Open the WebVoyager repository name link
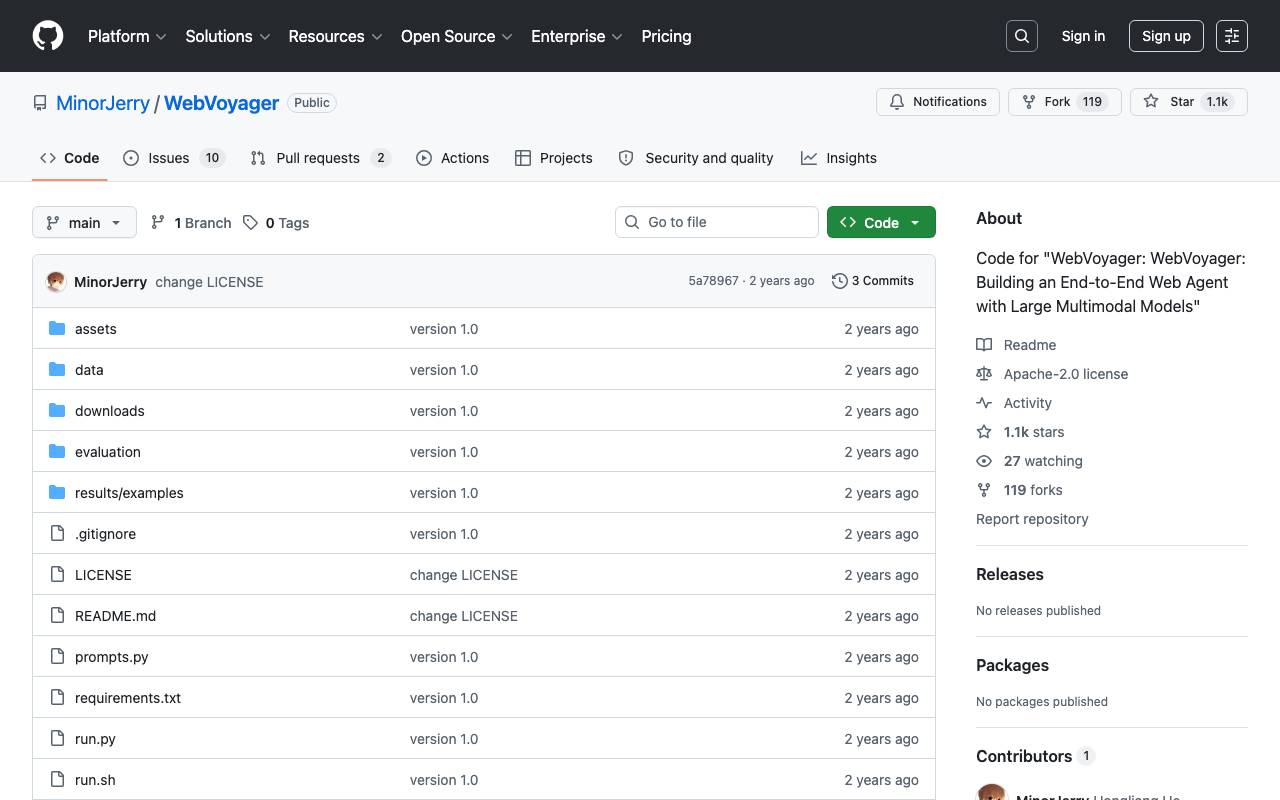This screenshot has width=1280, height=800. 222,103
